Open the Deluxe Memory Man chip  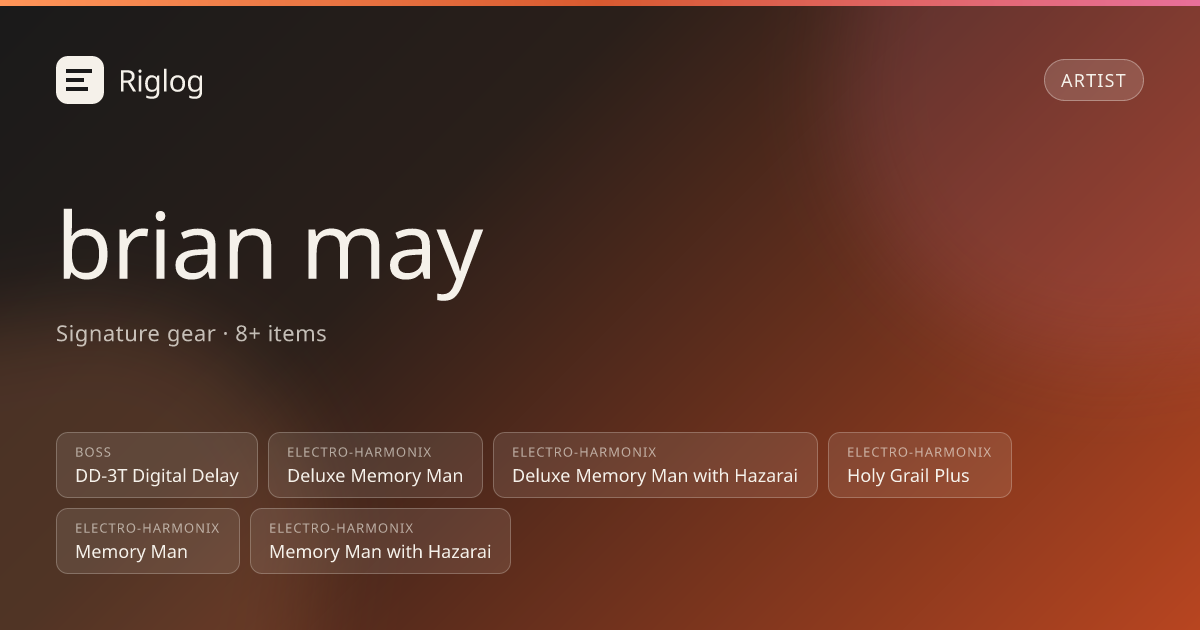tap(375, 465)
